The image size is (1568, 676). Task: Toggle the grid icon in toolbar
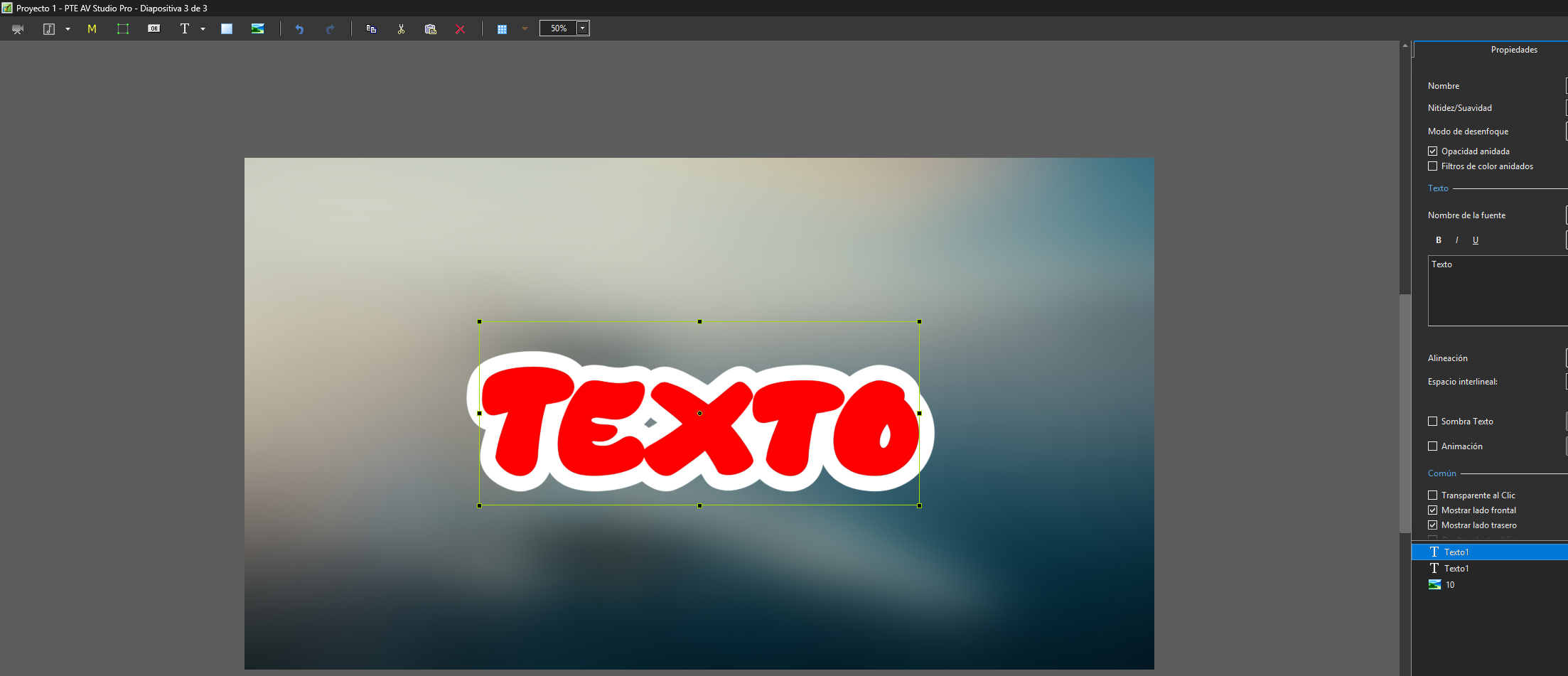coord(502,29)
